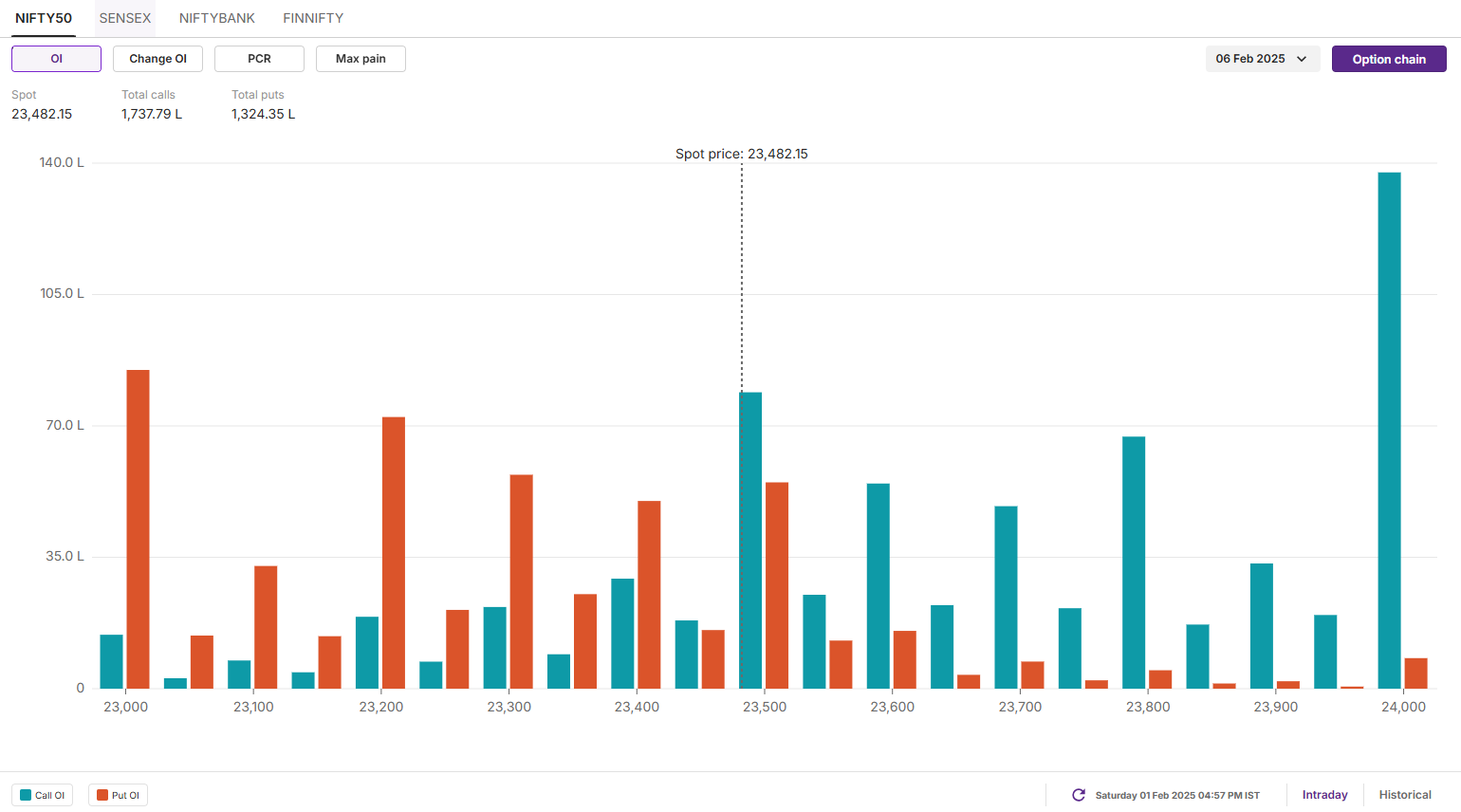Image resolution: width=1461 pixels, height=812 pixels.
Task: Open the Max pain view
Action: coord(361,59)
